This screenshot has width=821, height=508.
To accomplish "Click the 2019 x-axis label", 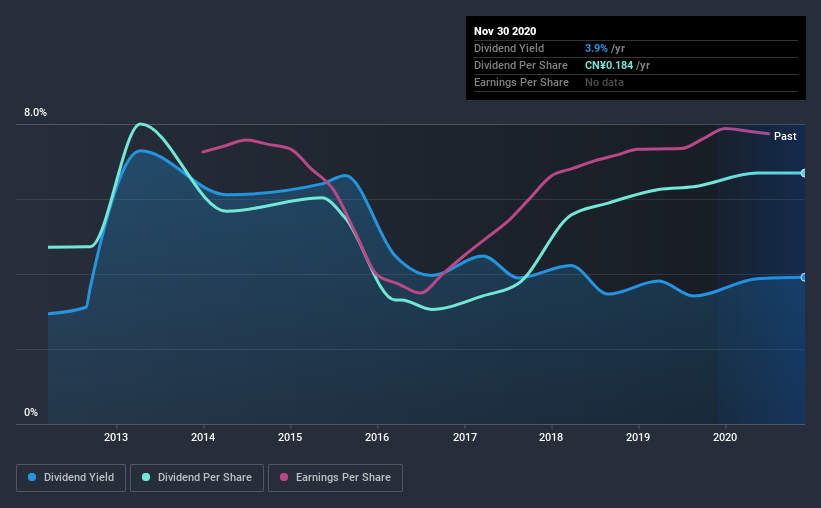I will pos(638,437).
